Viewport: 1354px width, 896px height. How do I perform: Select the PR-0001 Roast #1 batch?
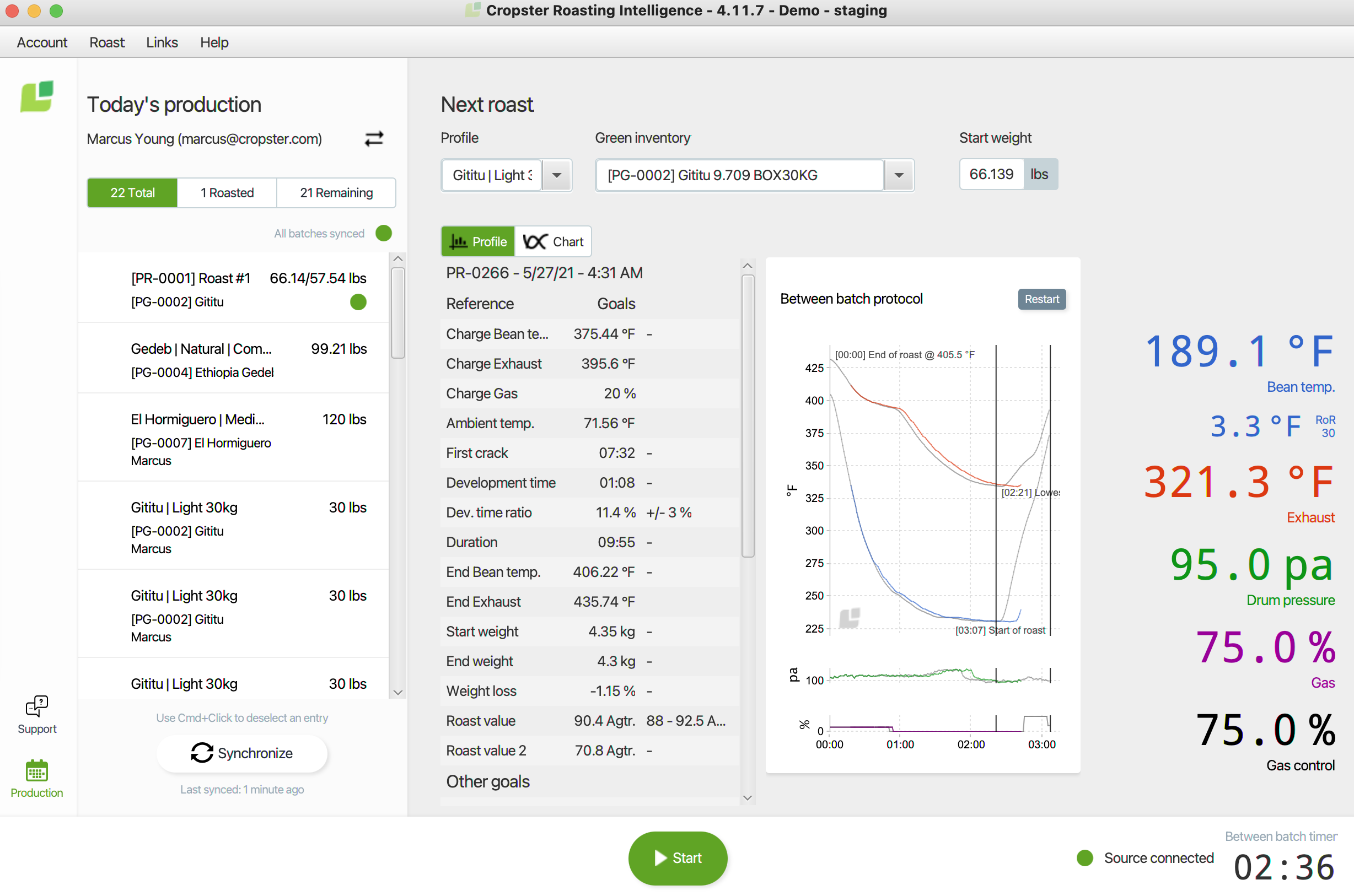[x=233, y=289]
